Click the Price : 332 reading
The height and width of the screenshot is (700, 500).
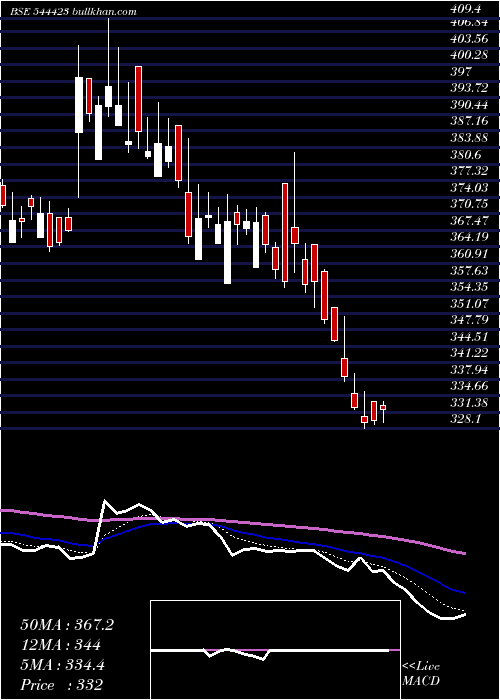tap(62, 685)
